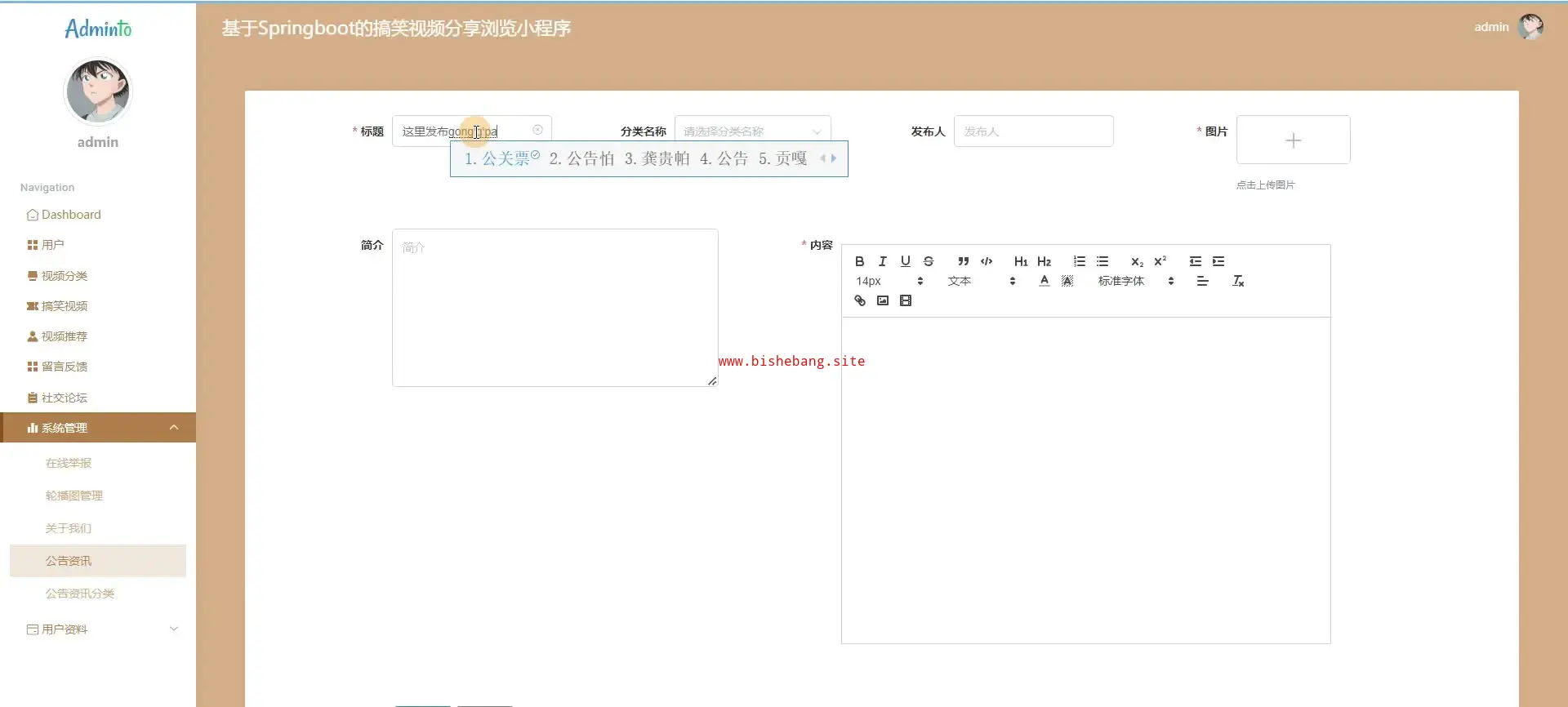The image size is (1568, 707).
Task: Open the admin user menu in header
Action: [x=1491, y=27]
